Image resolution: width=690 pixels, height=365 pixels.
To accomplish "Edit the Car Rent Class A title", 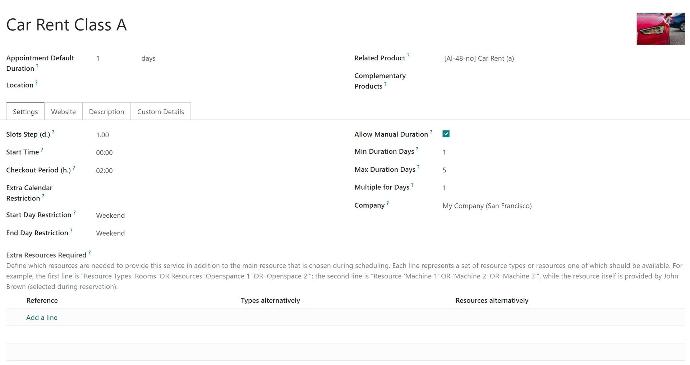I will coord(66,25).
